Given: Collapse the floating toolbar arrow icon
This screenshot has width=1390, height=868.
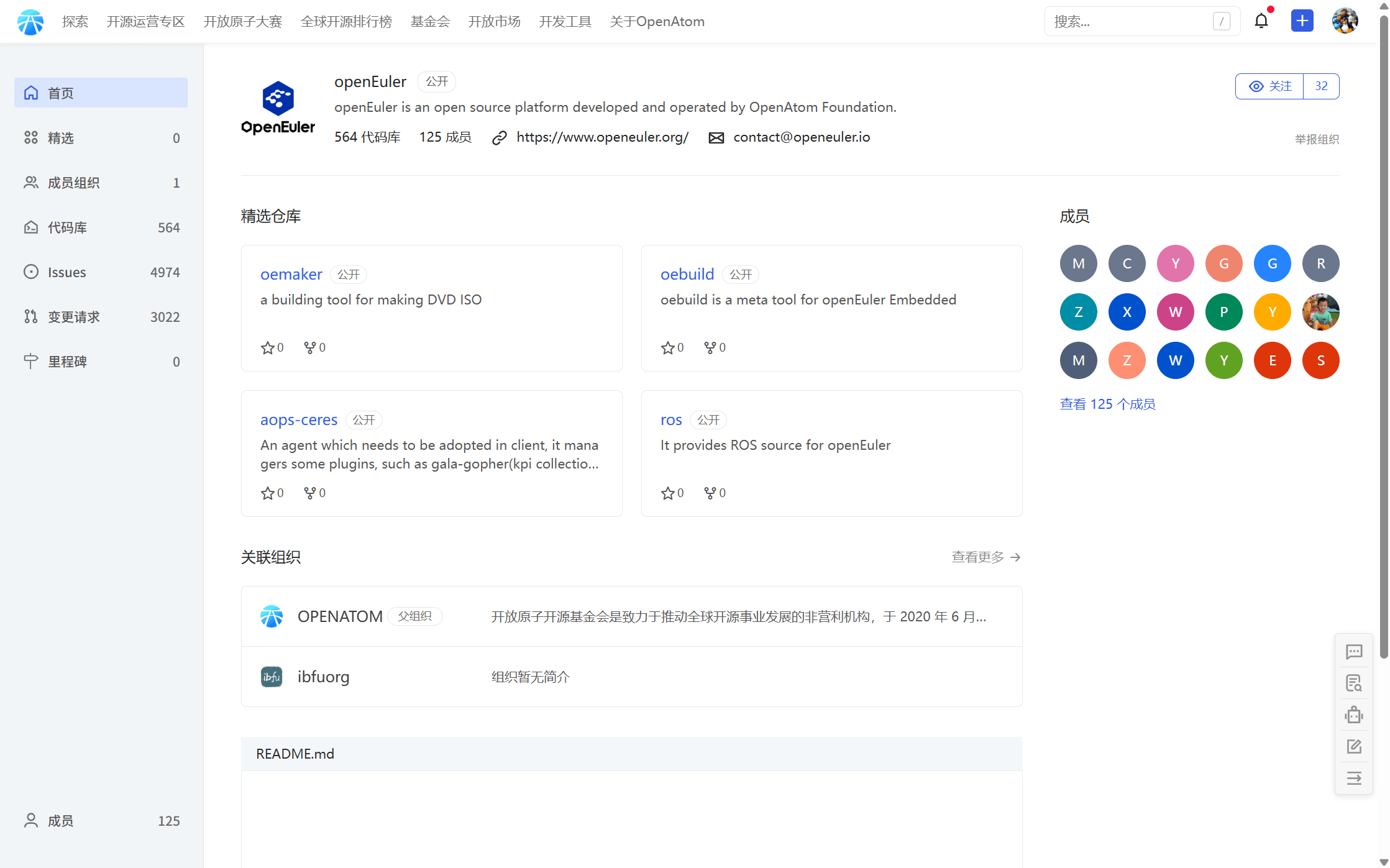Looking at the screenshot, I should pyautogui.click(x=1354, y=779).
